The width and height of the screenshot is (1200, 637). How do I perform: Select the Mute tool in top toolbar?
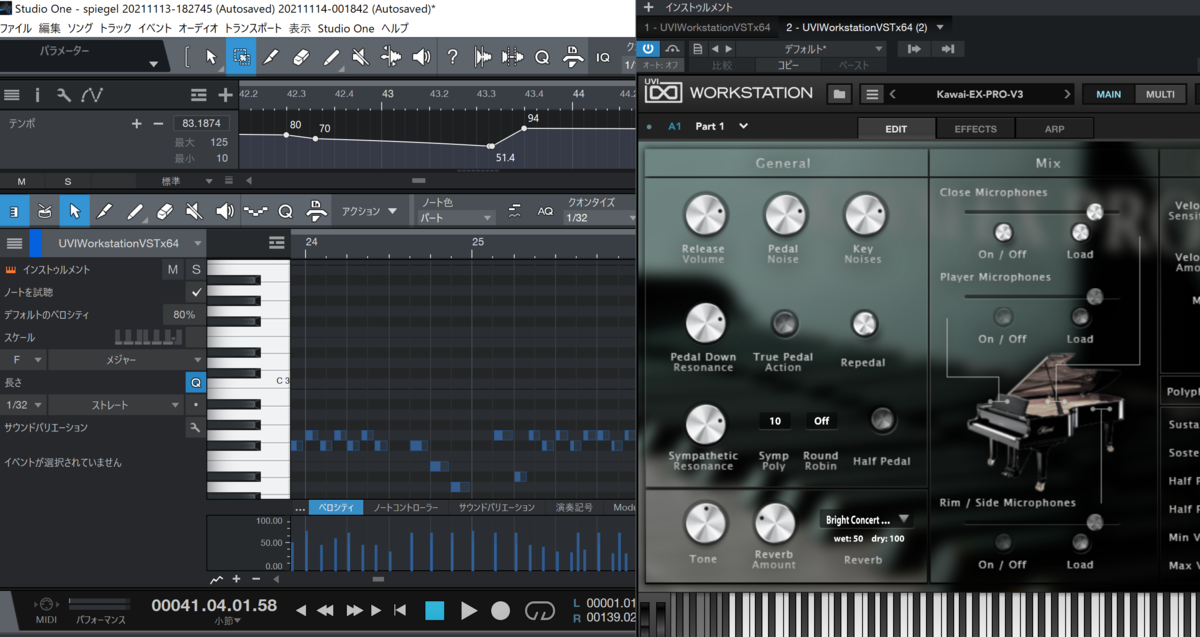(x=360, y=57)
